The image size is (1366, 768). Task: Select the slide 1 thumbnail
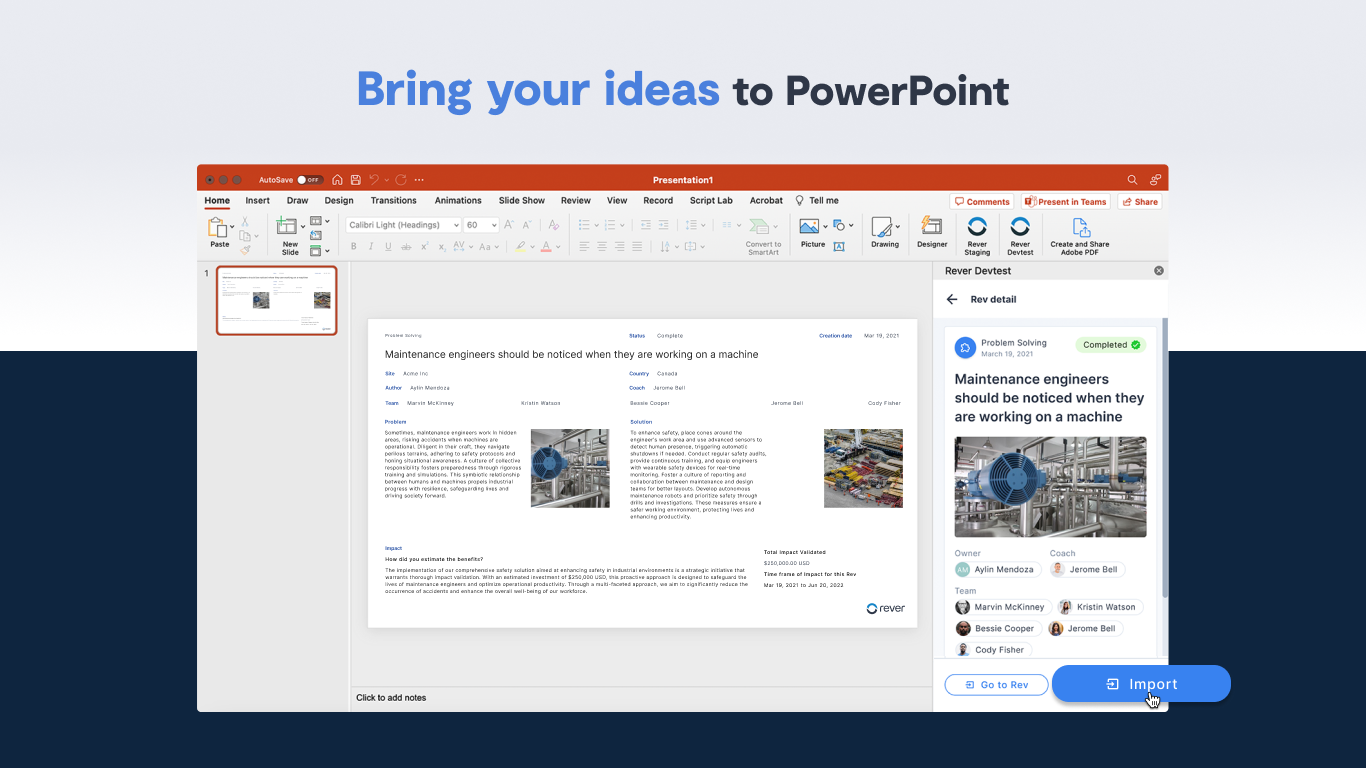277,300
